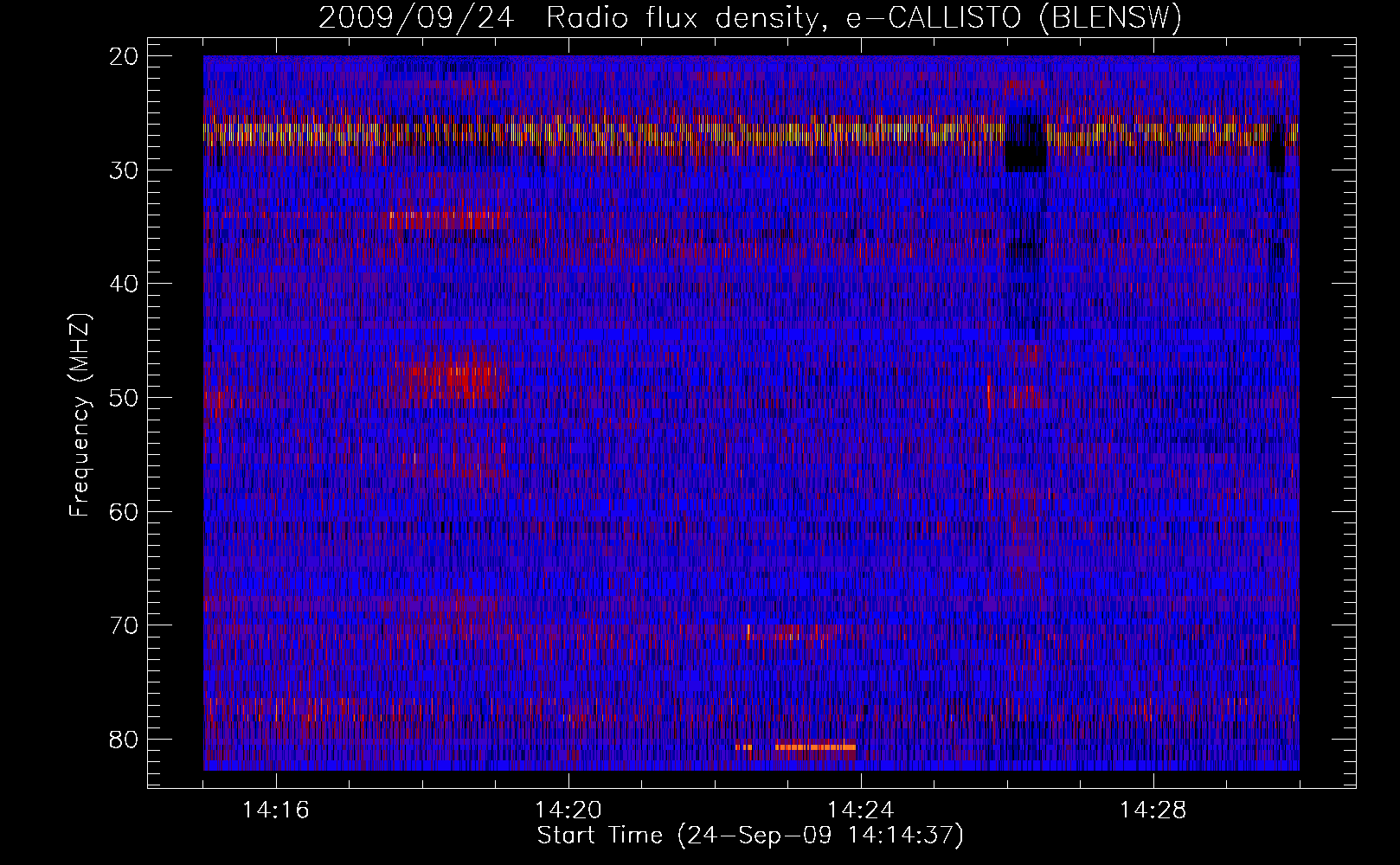Viewport: 1400px width, 865px height.
Task: Click the 14:28 time axis tick label
Action: (x=1153, y=811)
